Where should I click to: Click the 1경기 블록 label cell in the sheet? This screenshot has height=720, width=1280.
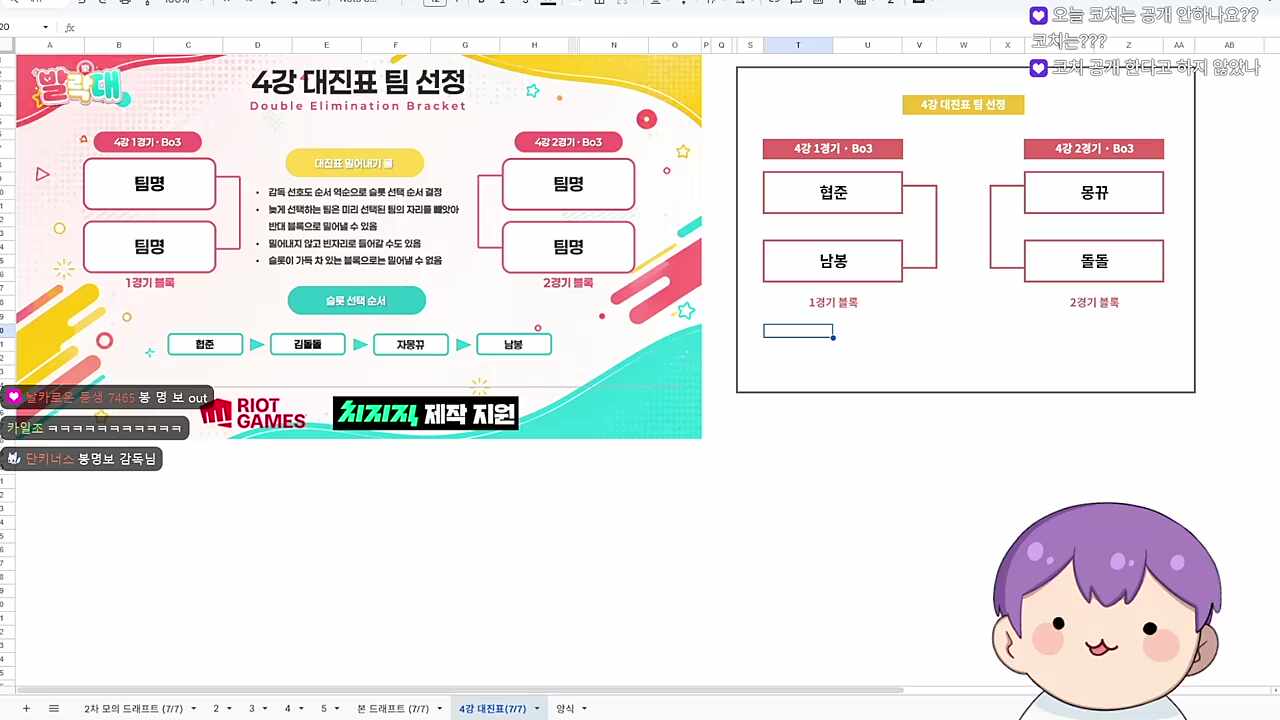click(x=833, y=302)
